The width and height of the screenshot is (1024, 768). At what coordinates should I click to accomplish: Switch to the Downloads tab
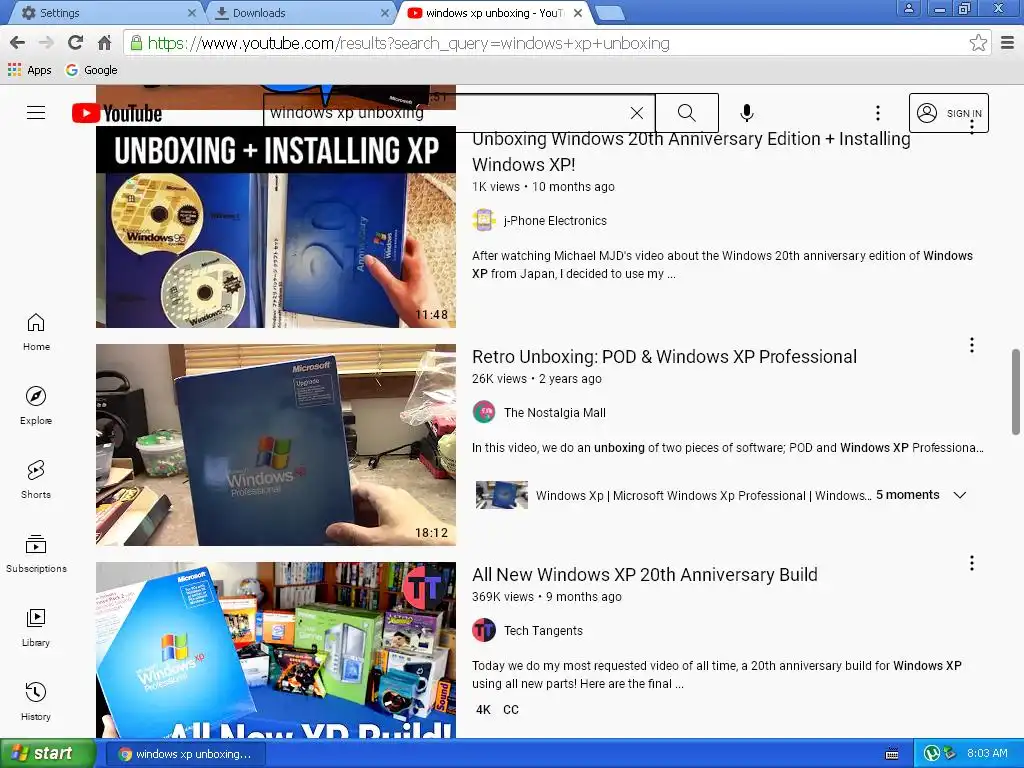click(x=304, y=12)
